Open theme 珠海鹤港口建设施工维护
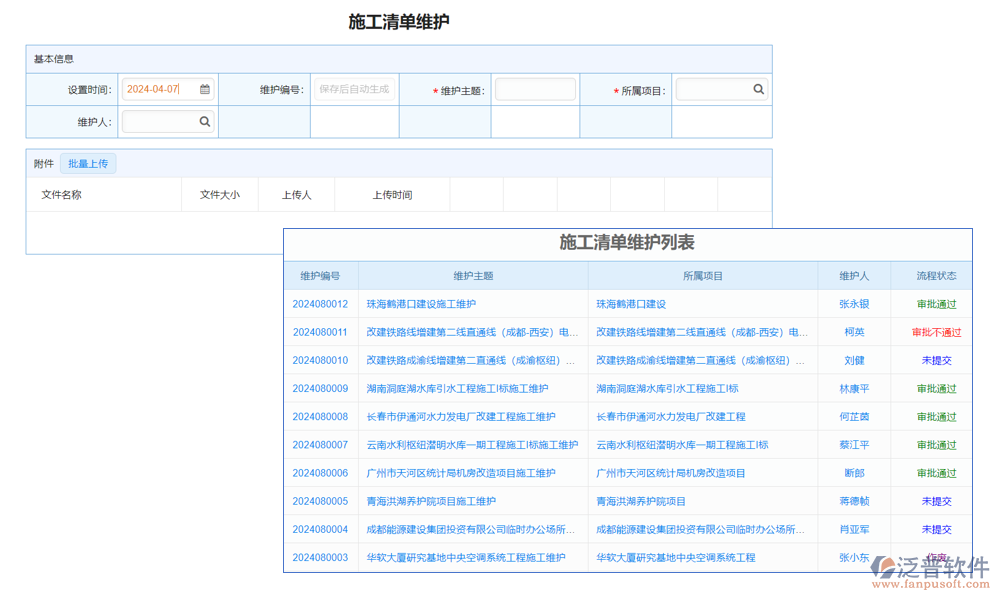This screenshot has width=1000, height=600. (x=418, y=304)
